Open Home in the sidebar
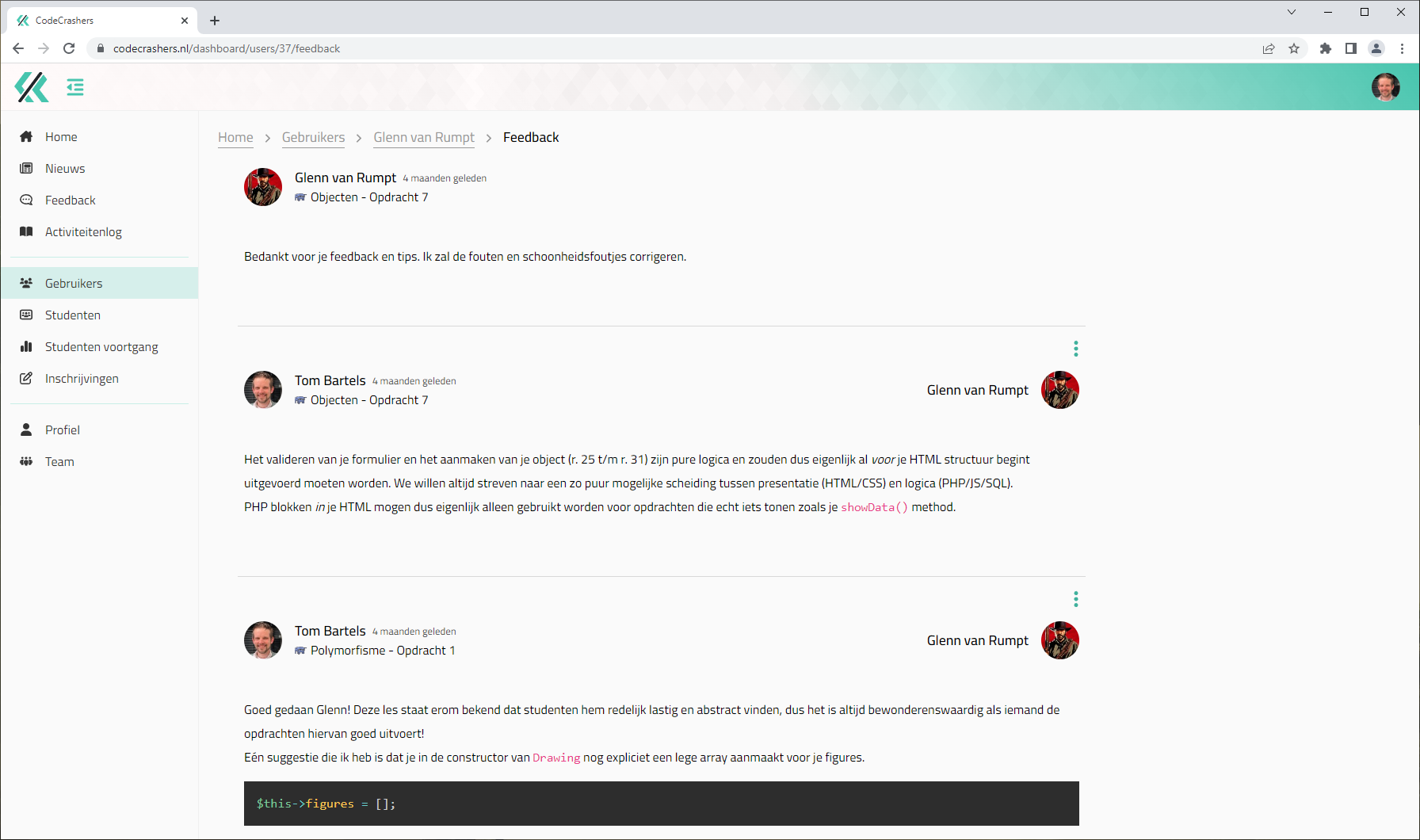 pos(61,137)
